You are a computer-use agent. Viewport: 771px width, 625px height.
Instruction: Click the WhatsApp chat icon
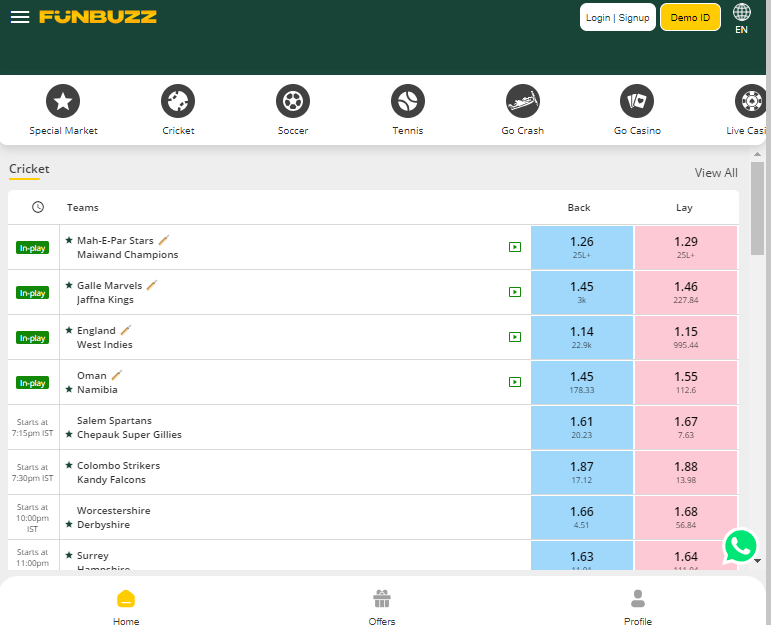click(x=741, y=546)
